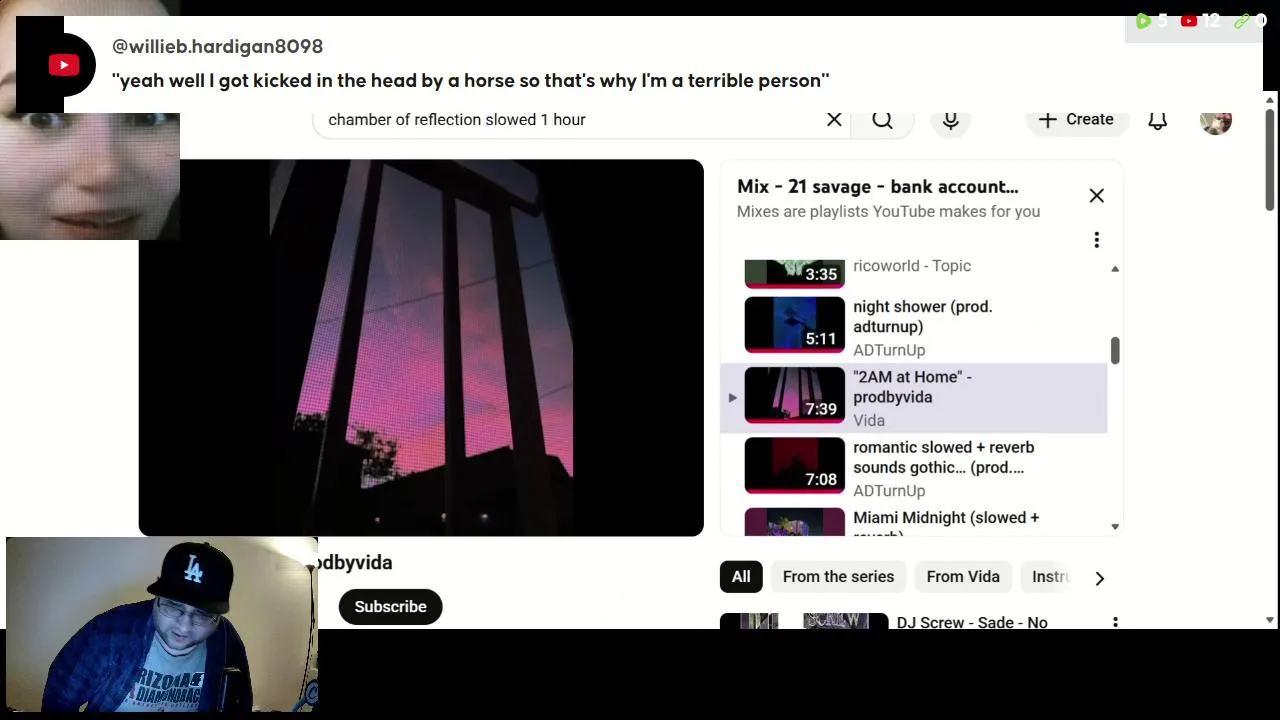Image resolution: width=1280 pixels, height=720 pixels.
Task: Select the From the series chip
Action: 838,577
